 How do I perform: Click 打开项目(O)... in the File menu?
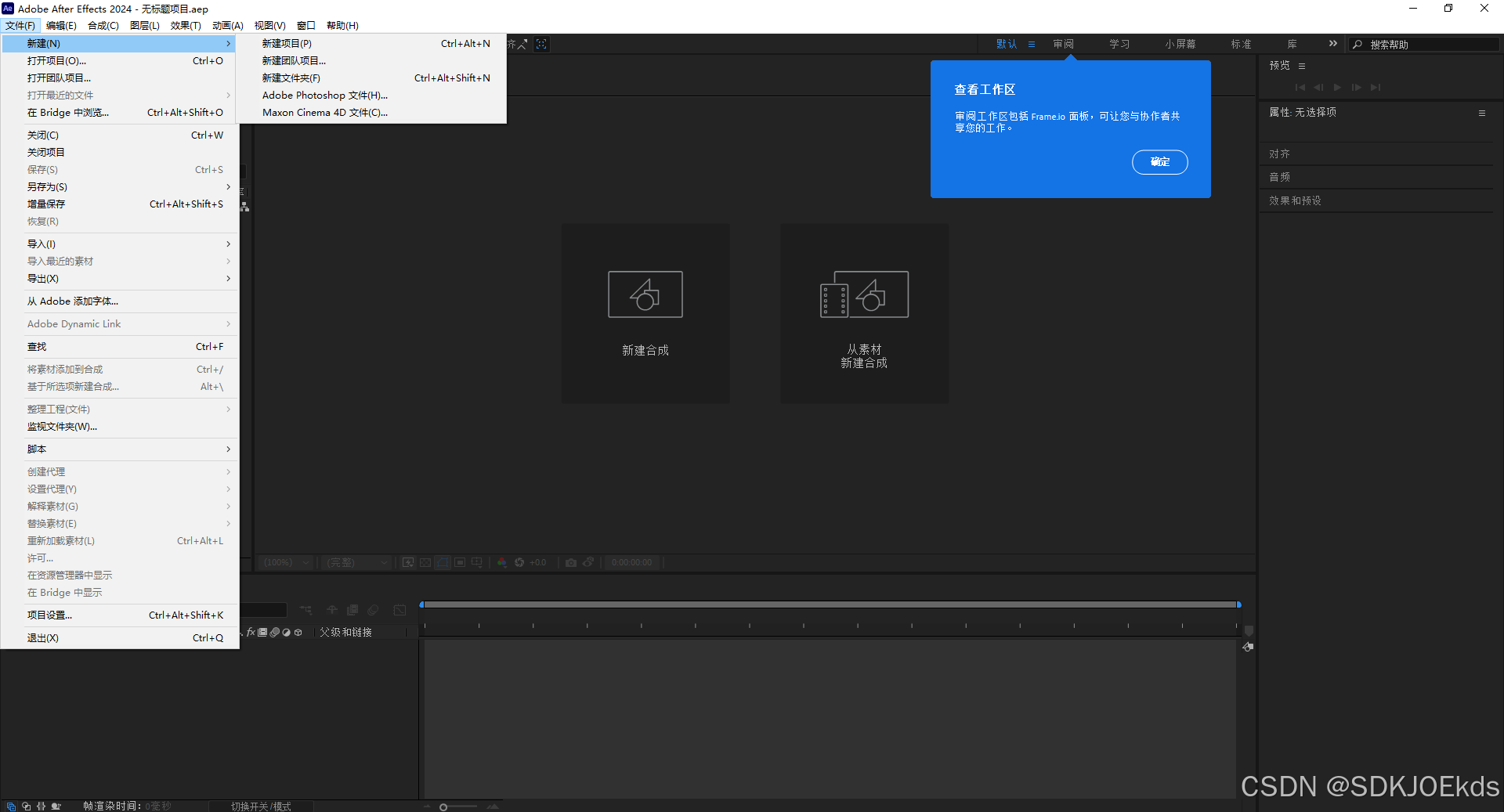pyautogui.click(x=120, y=61)
